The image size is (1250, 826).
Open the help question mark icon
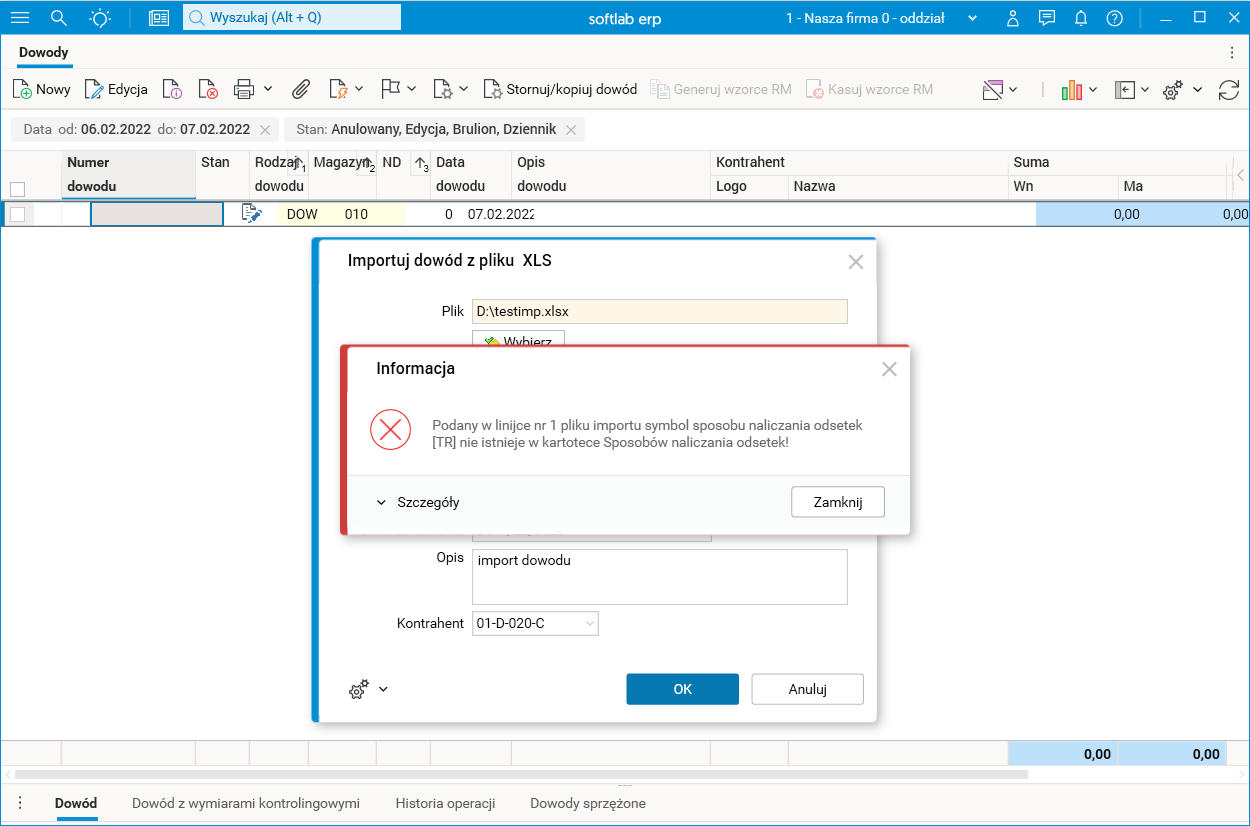coord(1115,18)
